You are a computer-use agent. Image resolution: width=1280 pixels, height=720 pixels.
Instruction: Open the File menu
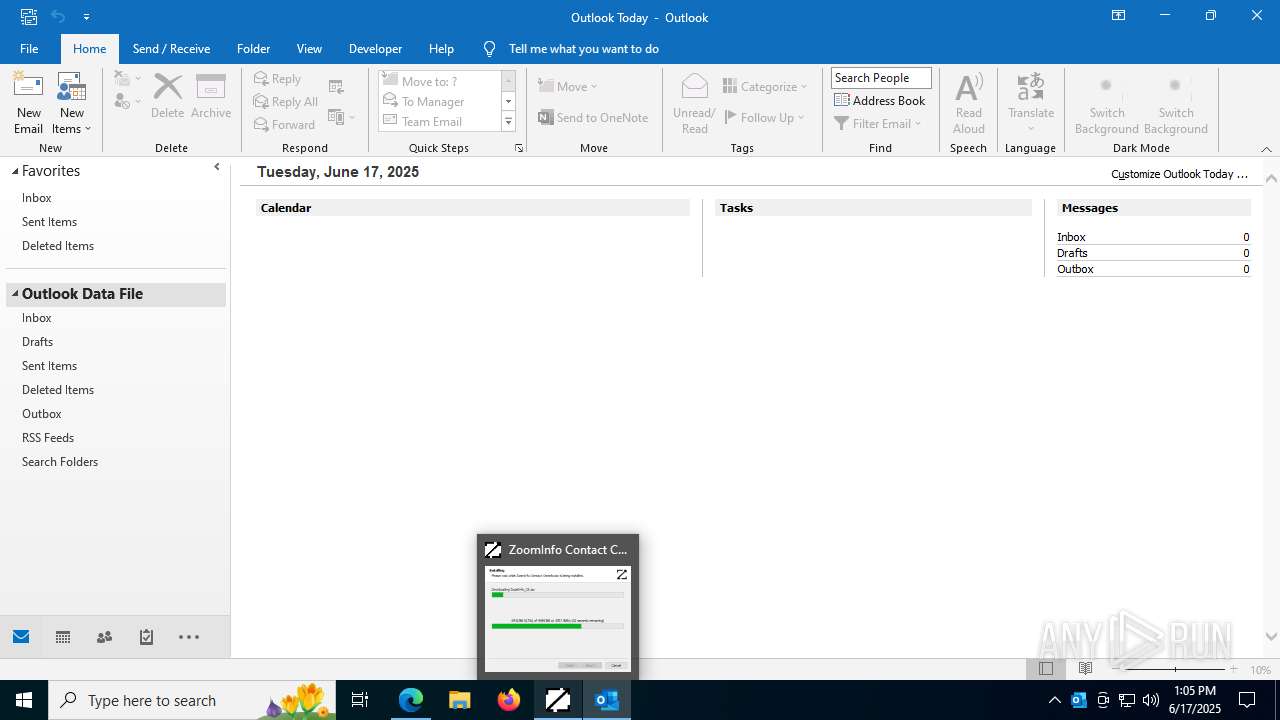(x=29, y=48)
